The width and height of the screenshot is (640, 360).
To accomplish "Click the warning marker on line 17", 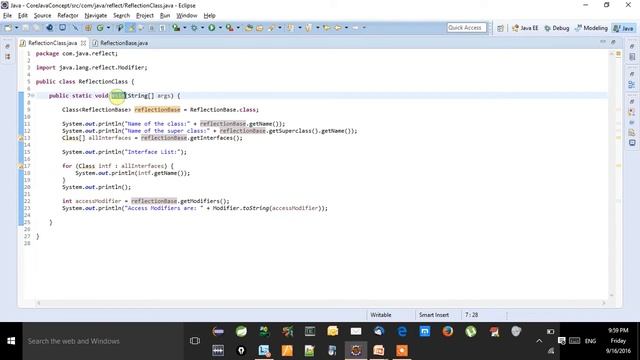I will [20, 166].
